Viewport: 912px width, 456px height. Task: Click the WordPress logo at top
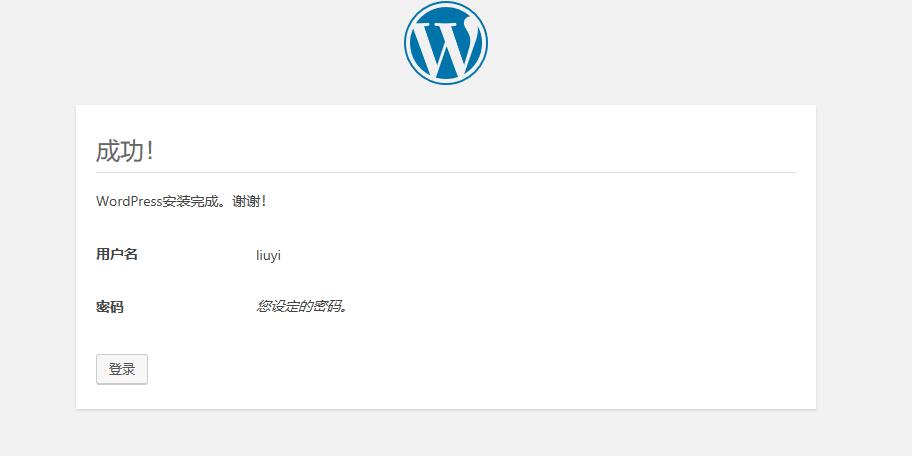(x=446, y=43)
